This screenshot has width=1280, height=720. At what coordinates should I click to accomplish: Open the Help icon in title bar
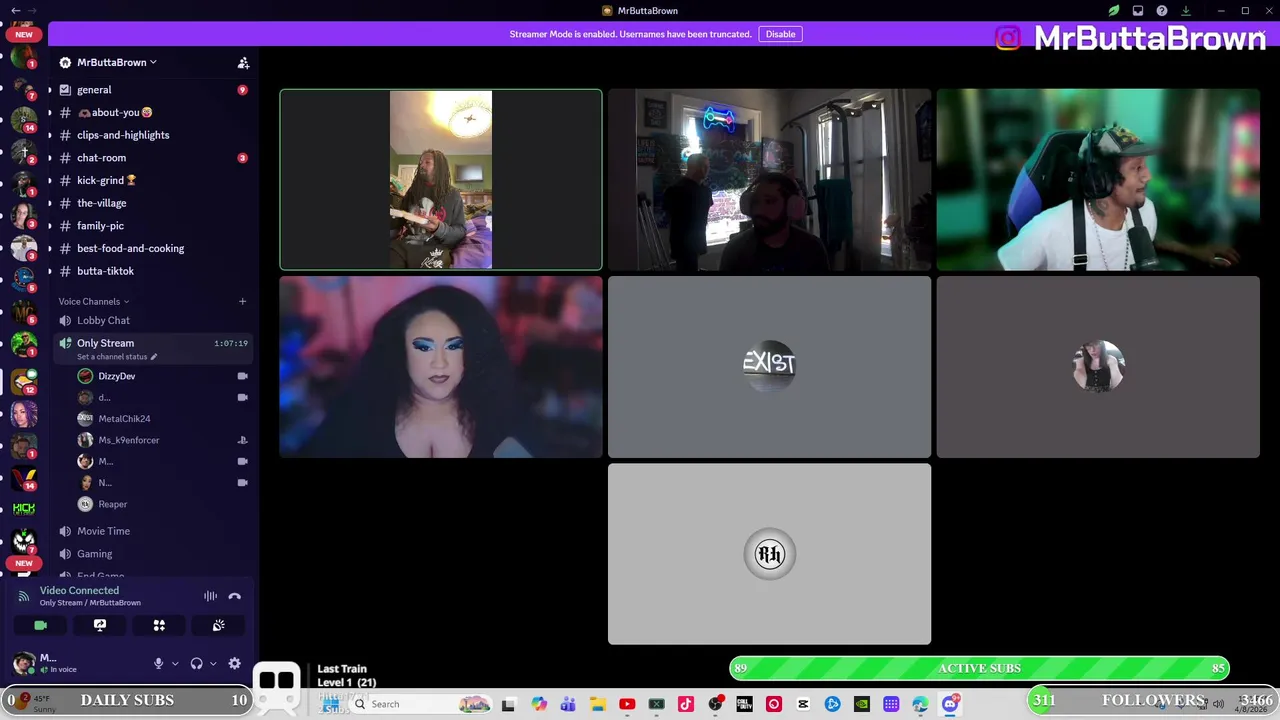[1162, 11]
